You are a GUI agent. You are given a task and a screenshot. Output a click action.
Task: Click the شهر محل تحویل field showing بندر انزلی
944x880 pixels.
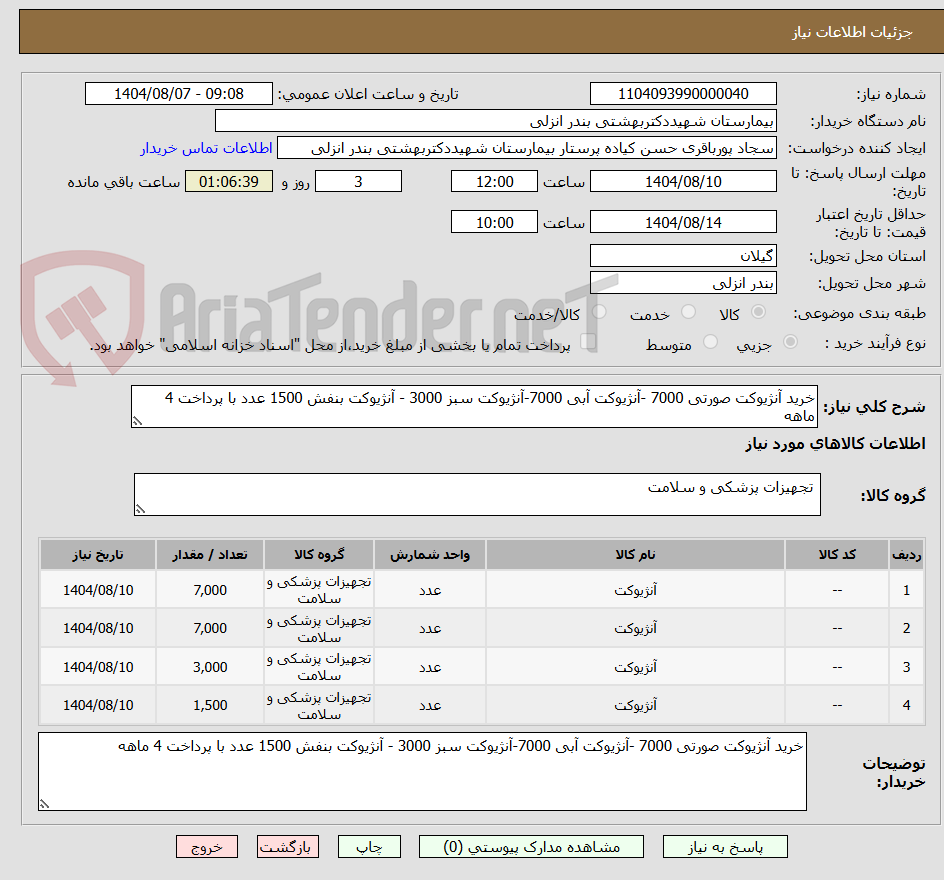coord(683,282)
